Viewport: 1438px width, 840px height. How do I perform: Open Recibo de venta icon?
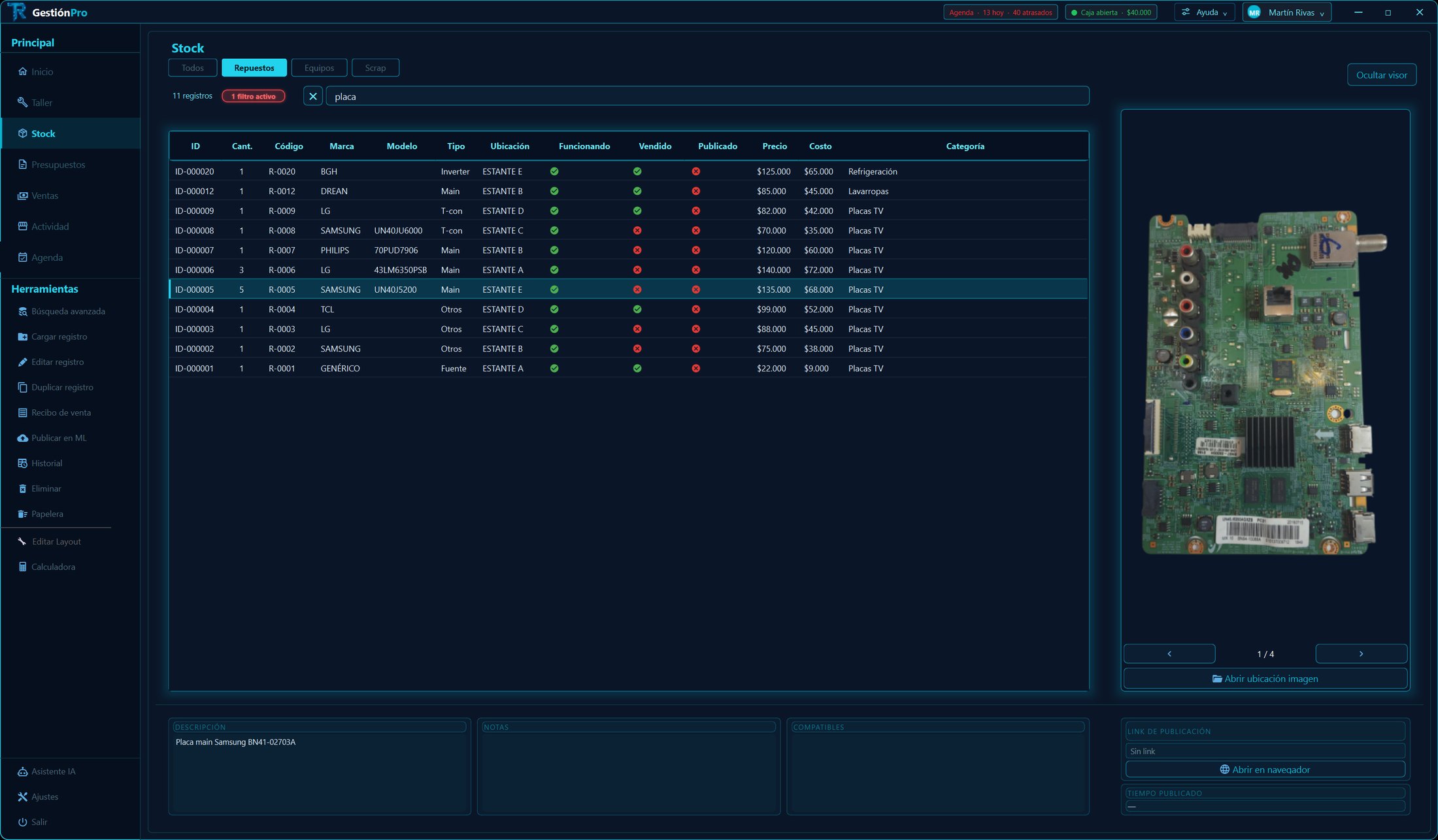22,412
